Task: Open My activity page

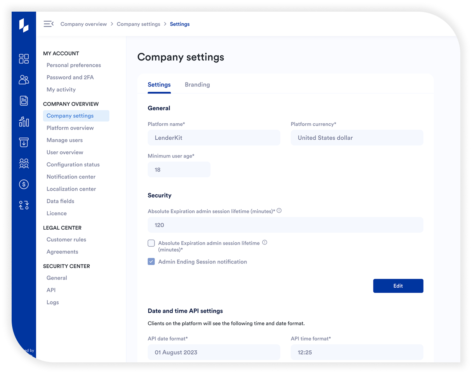Action: click(x=61, y=89)
